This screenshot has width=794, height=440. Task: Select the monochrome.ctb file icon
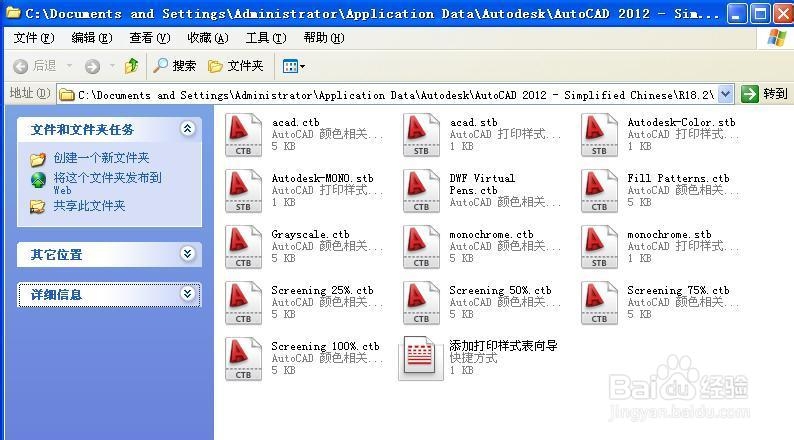click(x=421, y=247)
